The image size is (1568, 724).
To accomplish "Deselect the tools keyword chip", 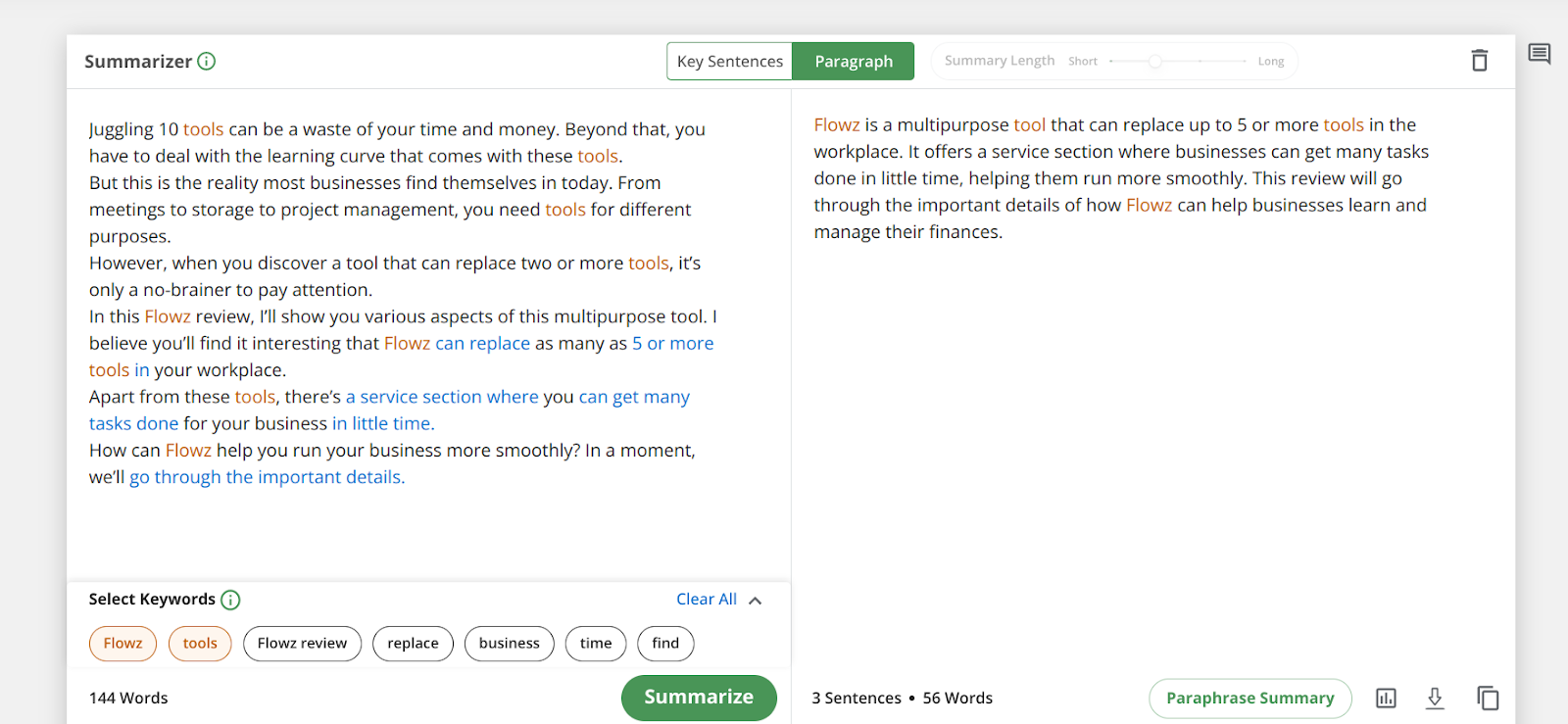I will click(x=200, y=644).
